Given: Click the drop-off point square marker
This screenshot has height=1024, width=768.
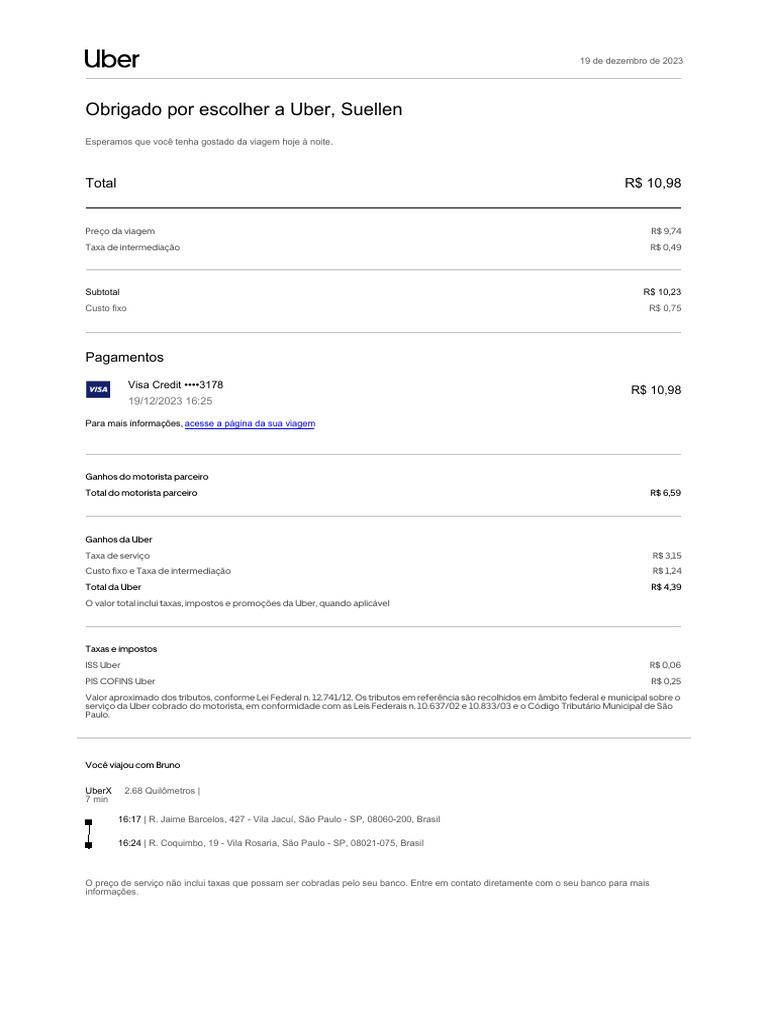Looking at the screenshot, I should 89,845.
